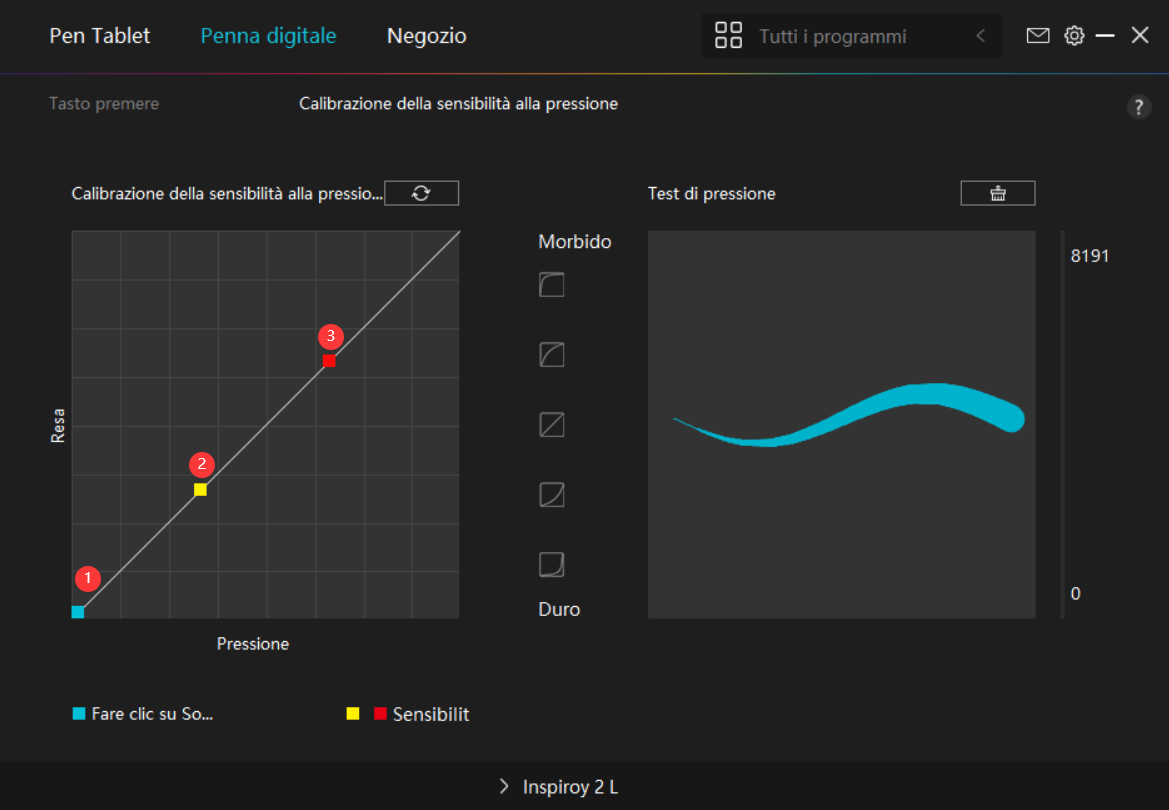Reset the pressure curve with refresh icon
Image resolution: width=1169 pixels, height=810 pixels.
click(x=421, y=193)
